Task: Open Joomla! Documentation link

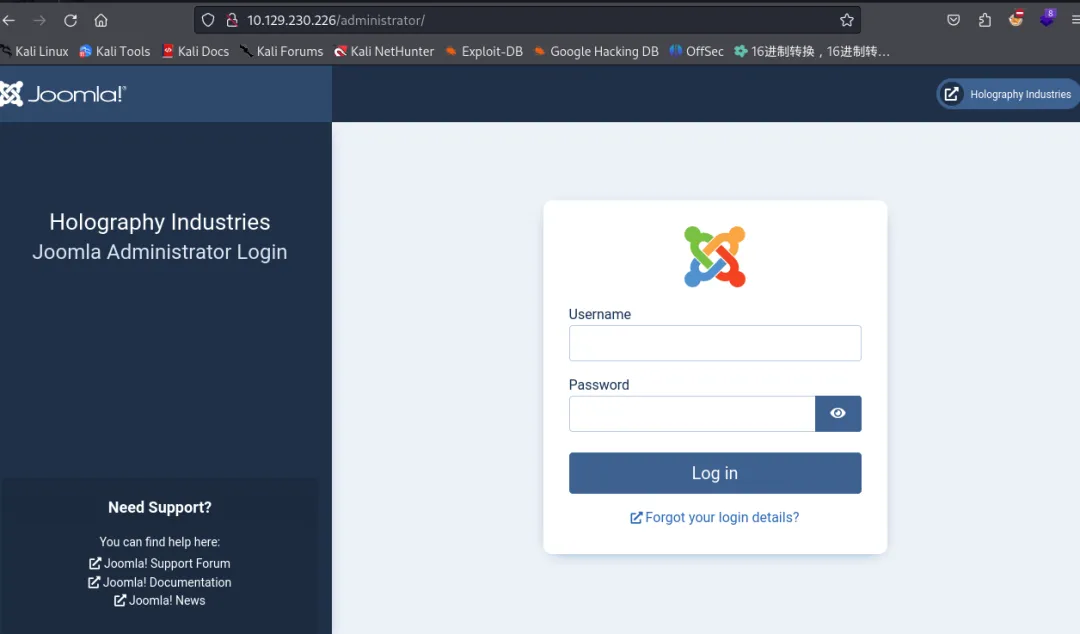Action: [x=160, y=582]
